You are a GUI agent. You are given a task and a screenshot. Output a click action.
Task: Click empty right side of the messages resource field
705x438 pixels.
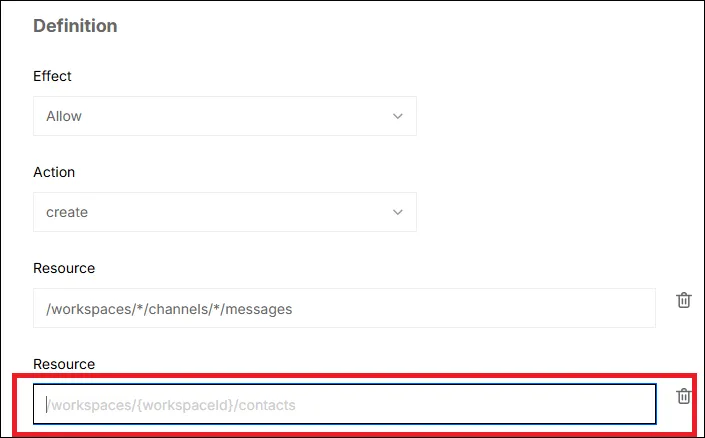(472, 308)
